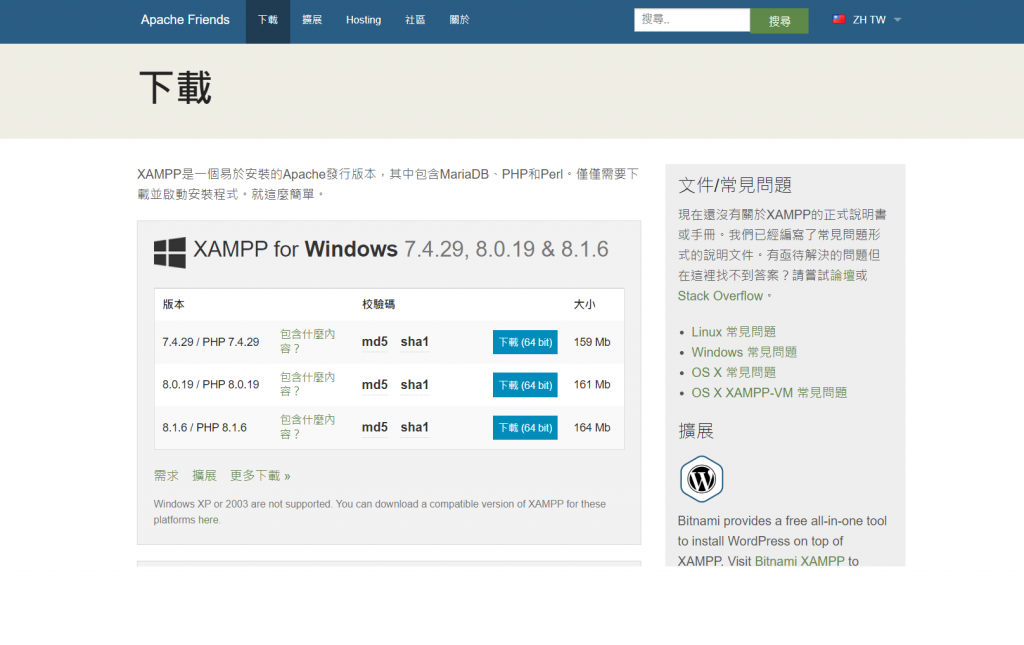Open md5 checksum for 8.0.19

375,385
